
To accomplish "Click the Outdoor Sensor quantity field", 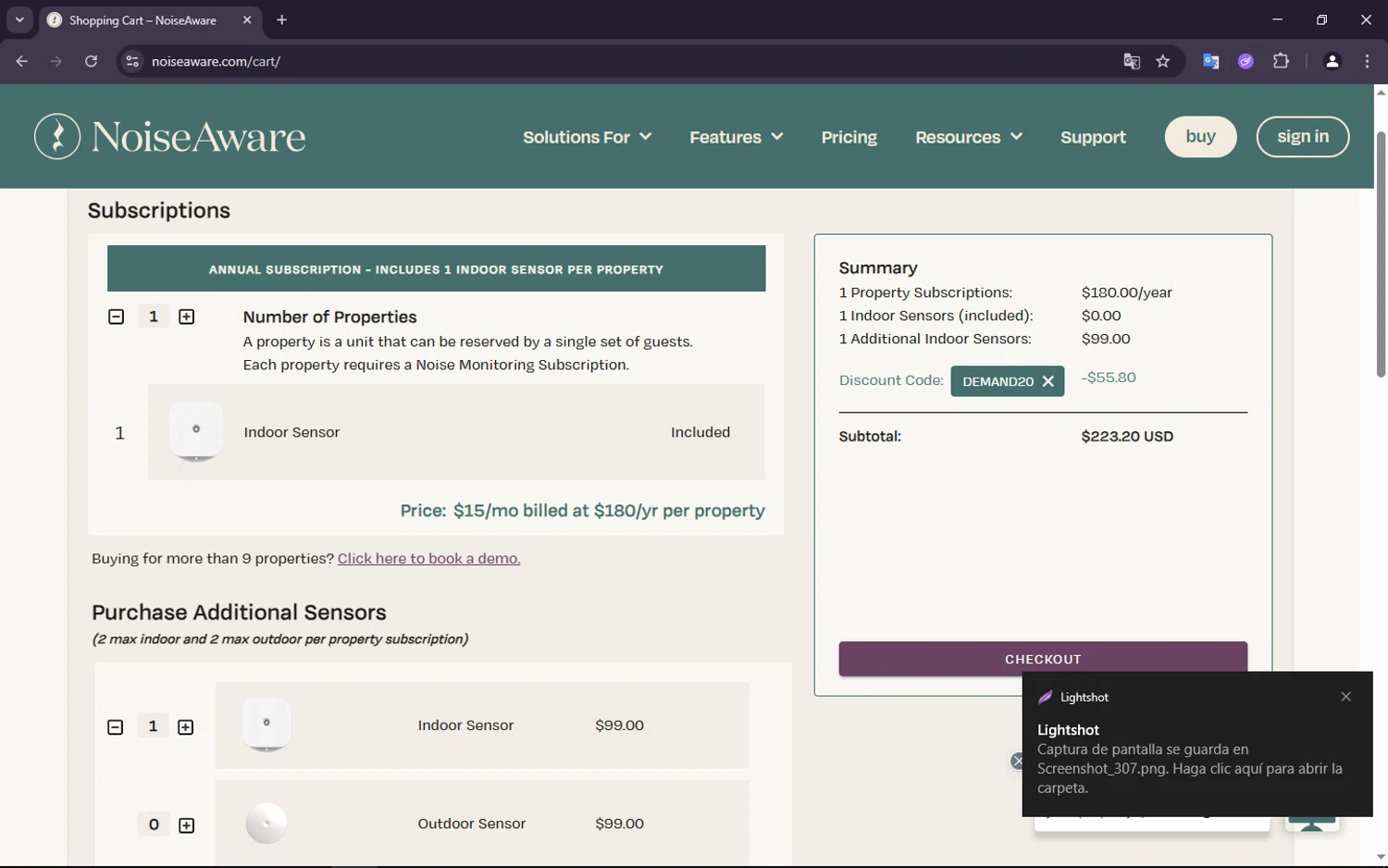I will pyautogui.click(x=154, y=825).
